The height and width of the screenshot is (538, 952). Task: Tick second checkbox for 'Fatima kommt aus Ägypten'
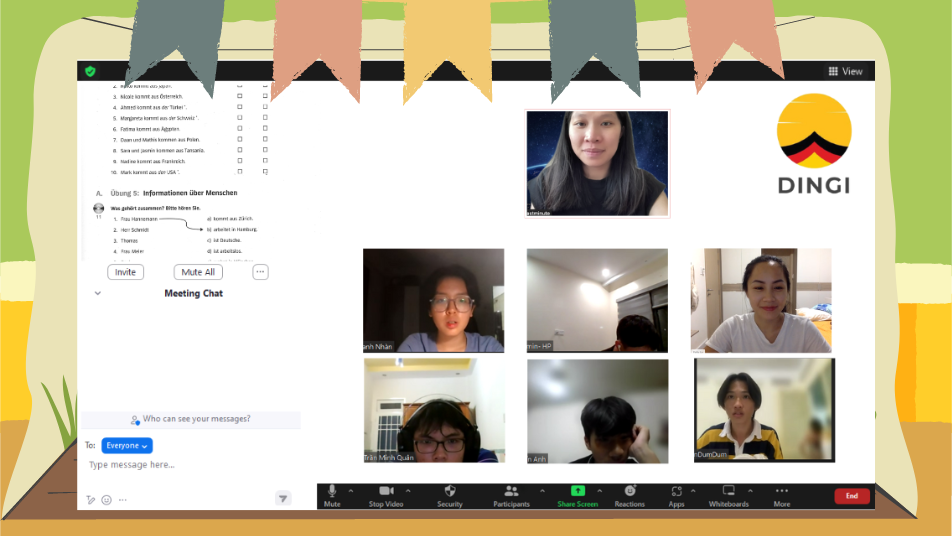(265, 128)
